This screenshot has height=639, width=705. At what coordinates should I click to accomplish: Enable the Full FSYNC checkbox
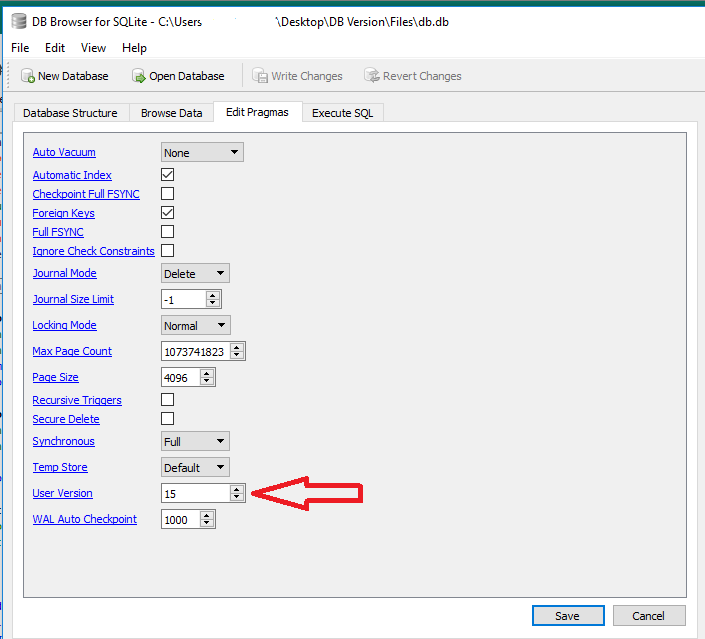point(167,232)
